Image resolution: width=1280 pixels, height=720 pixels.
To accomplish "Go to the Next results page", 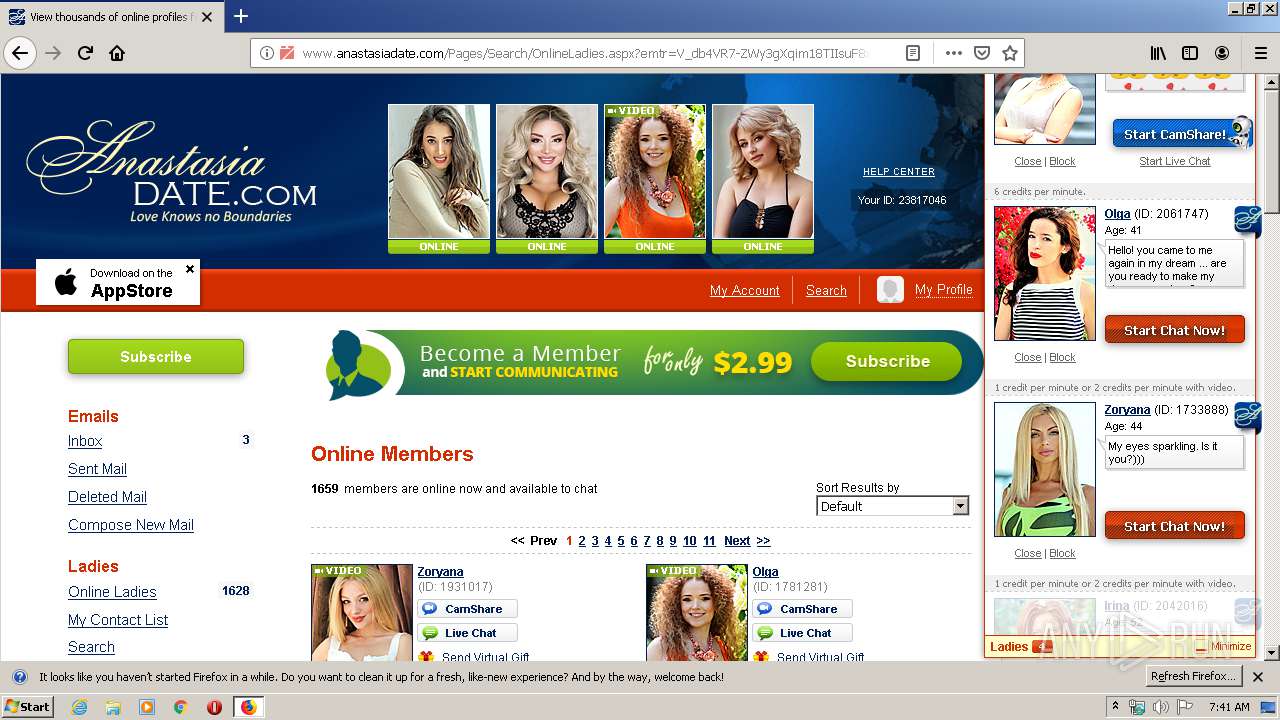I will pos(737,541).
